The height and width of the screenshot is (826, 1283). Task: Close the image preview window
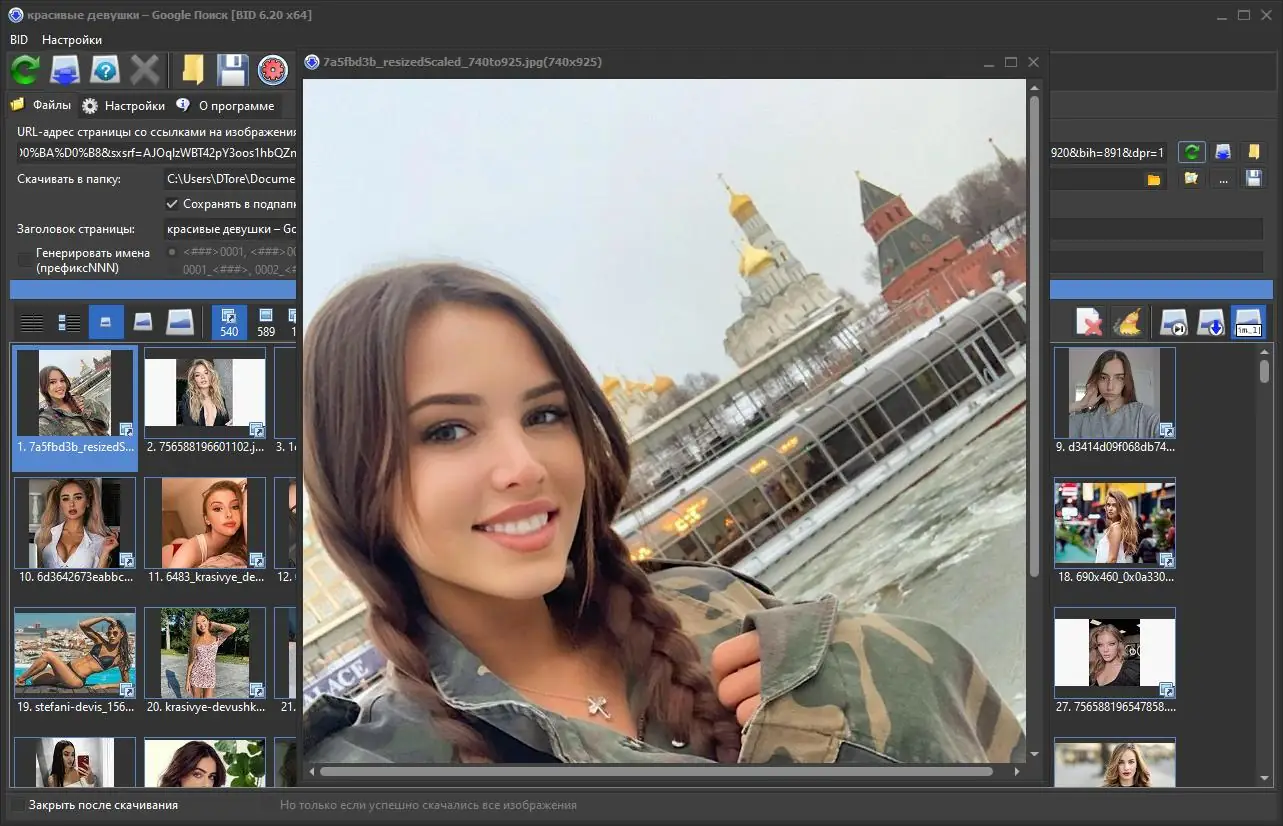1033,62
